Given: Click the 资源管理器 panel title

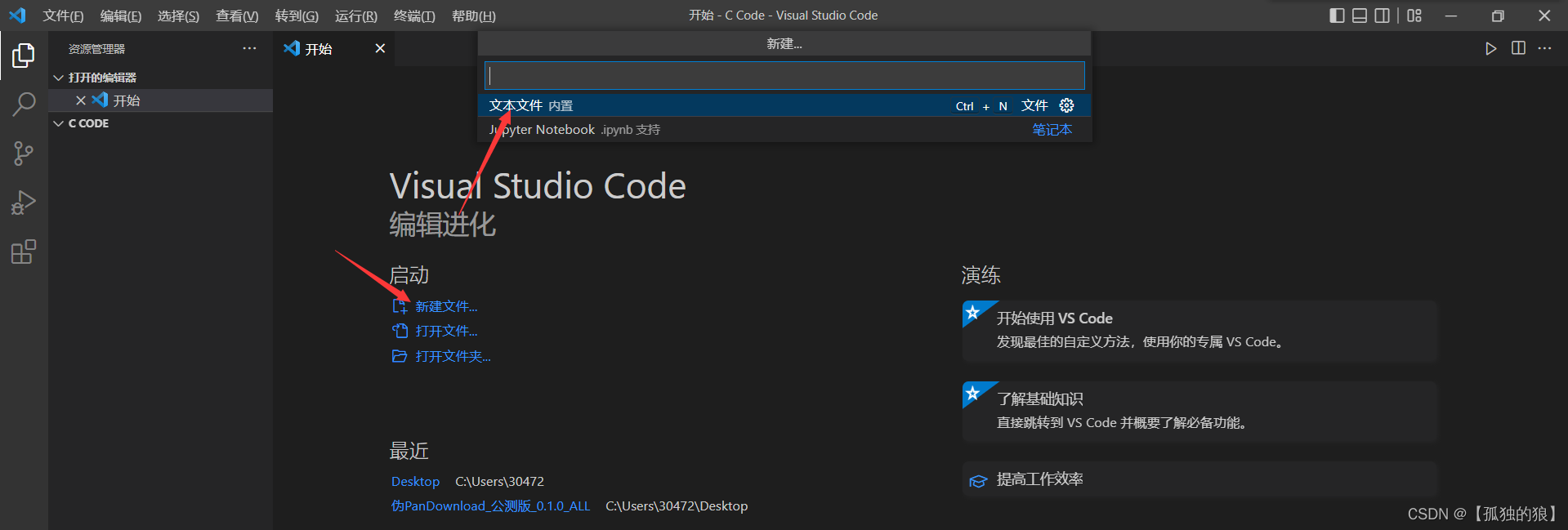Looking at the screenshot, I should (96, 49).
